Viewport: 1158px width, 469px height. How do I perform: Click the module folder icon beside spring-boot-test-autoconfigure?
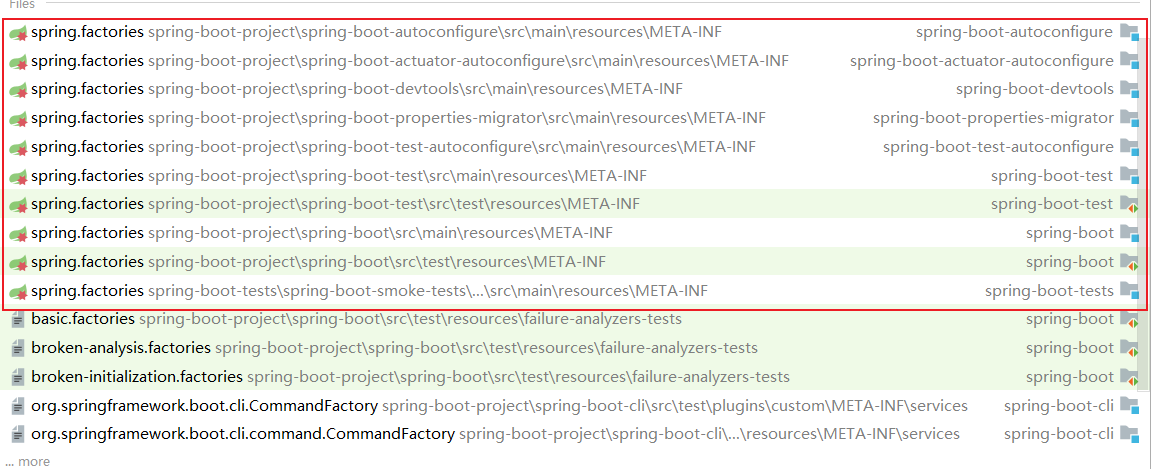coord(1130,148)
